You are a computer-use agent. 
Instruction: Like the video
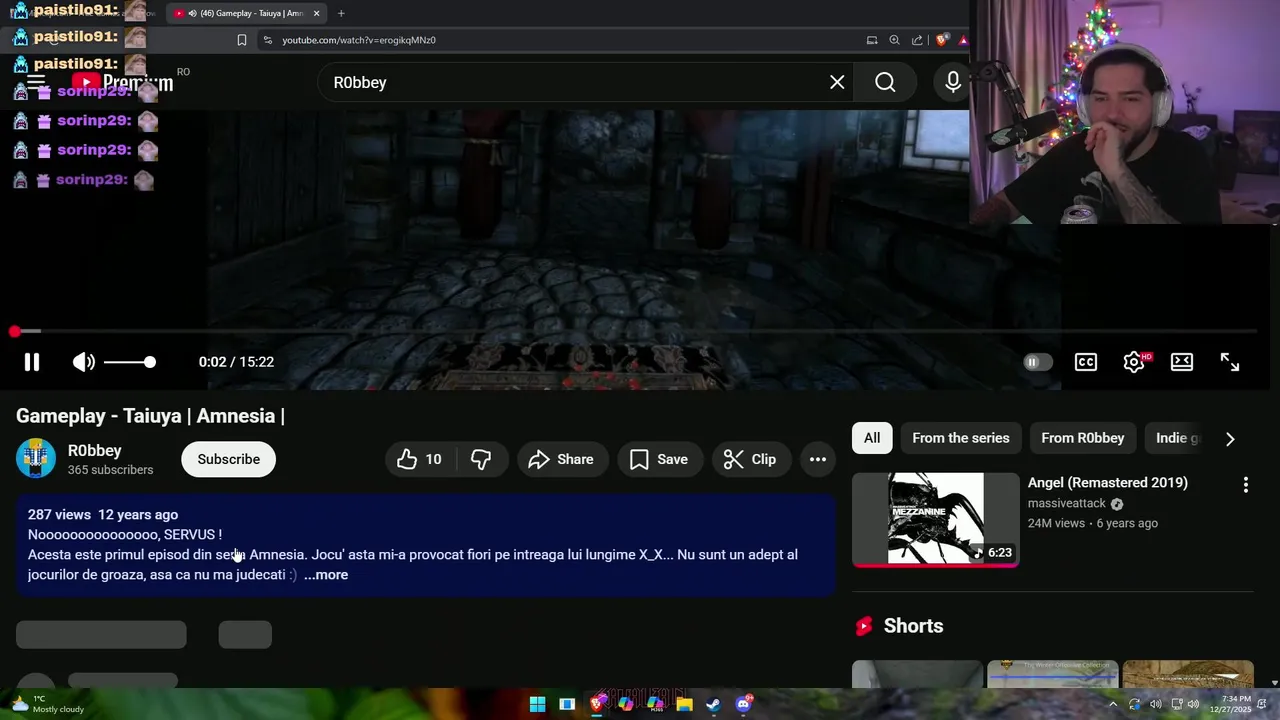tap(419, 459)
